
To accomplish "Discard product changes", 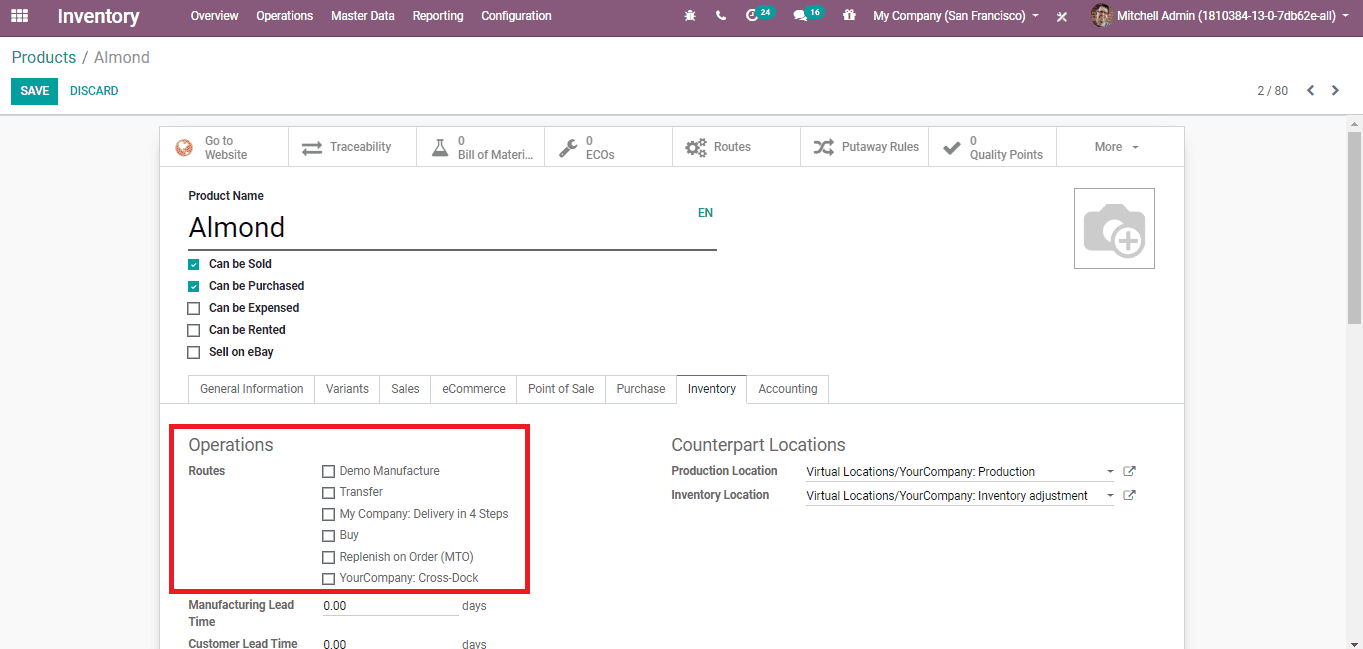I will [x=94, y=91].
